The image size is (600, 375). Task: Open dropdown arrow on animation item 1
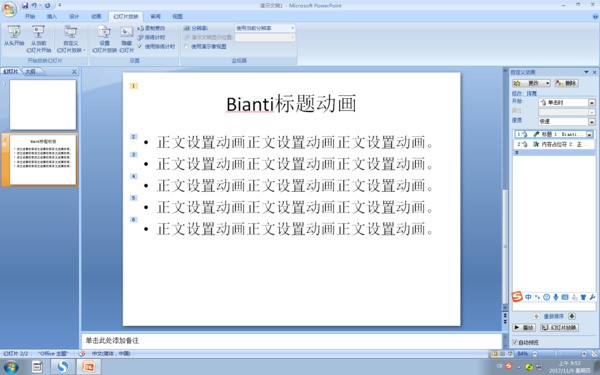[x=590, y=134]
